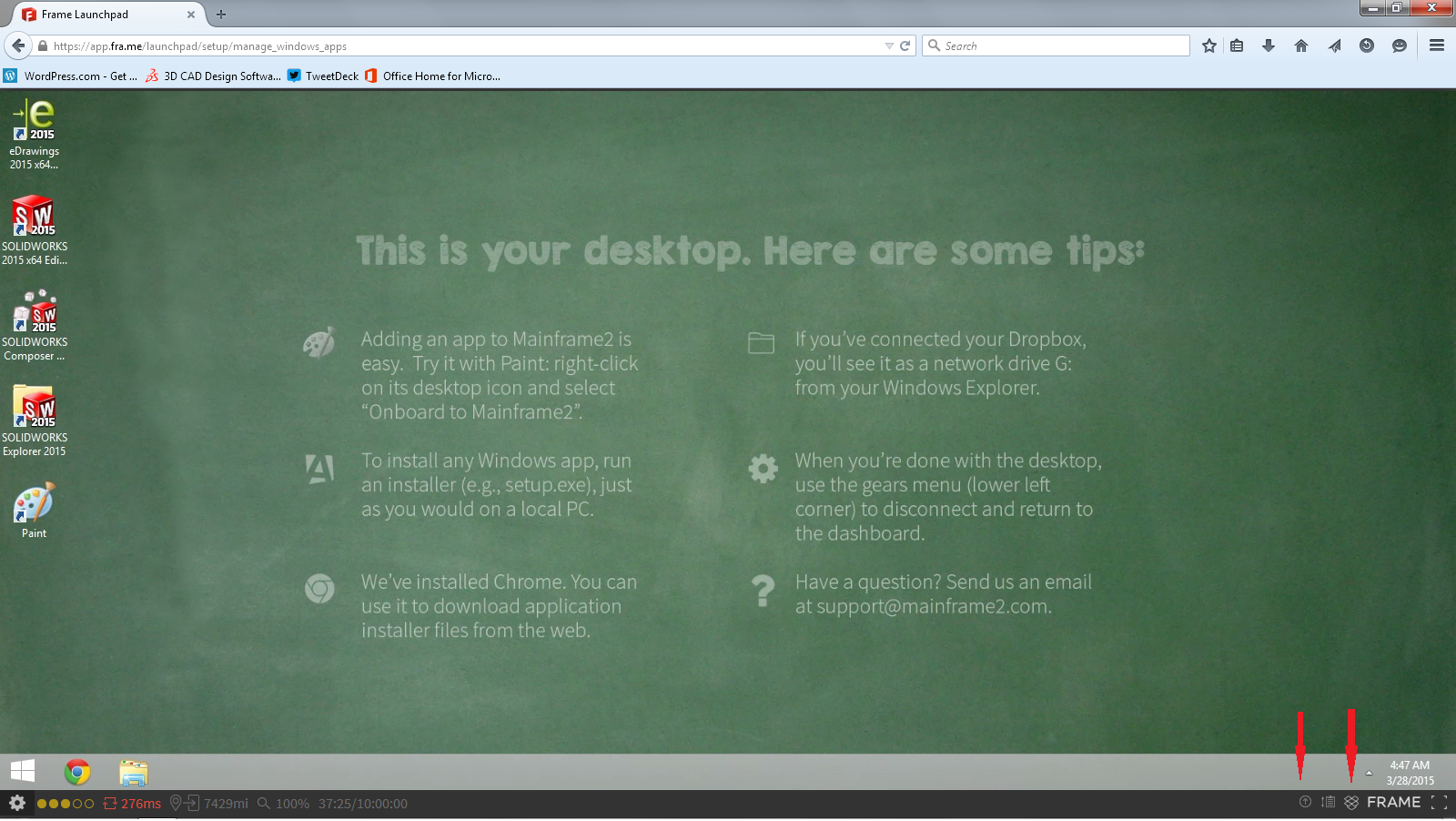Open the clipboard sync icon in status bar
This screenshot has height=821, width=1456.
pos(1329,802)
